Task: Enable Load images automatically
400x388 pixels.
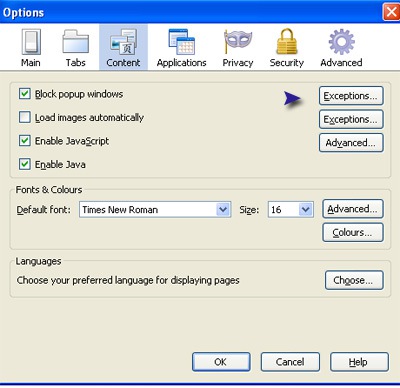Action: (x=25, y=117)
